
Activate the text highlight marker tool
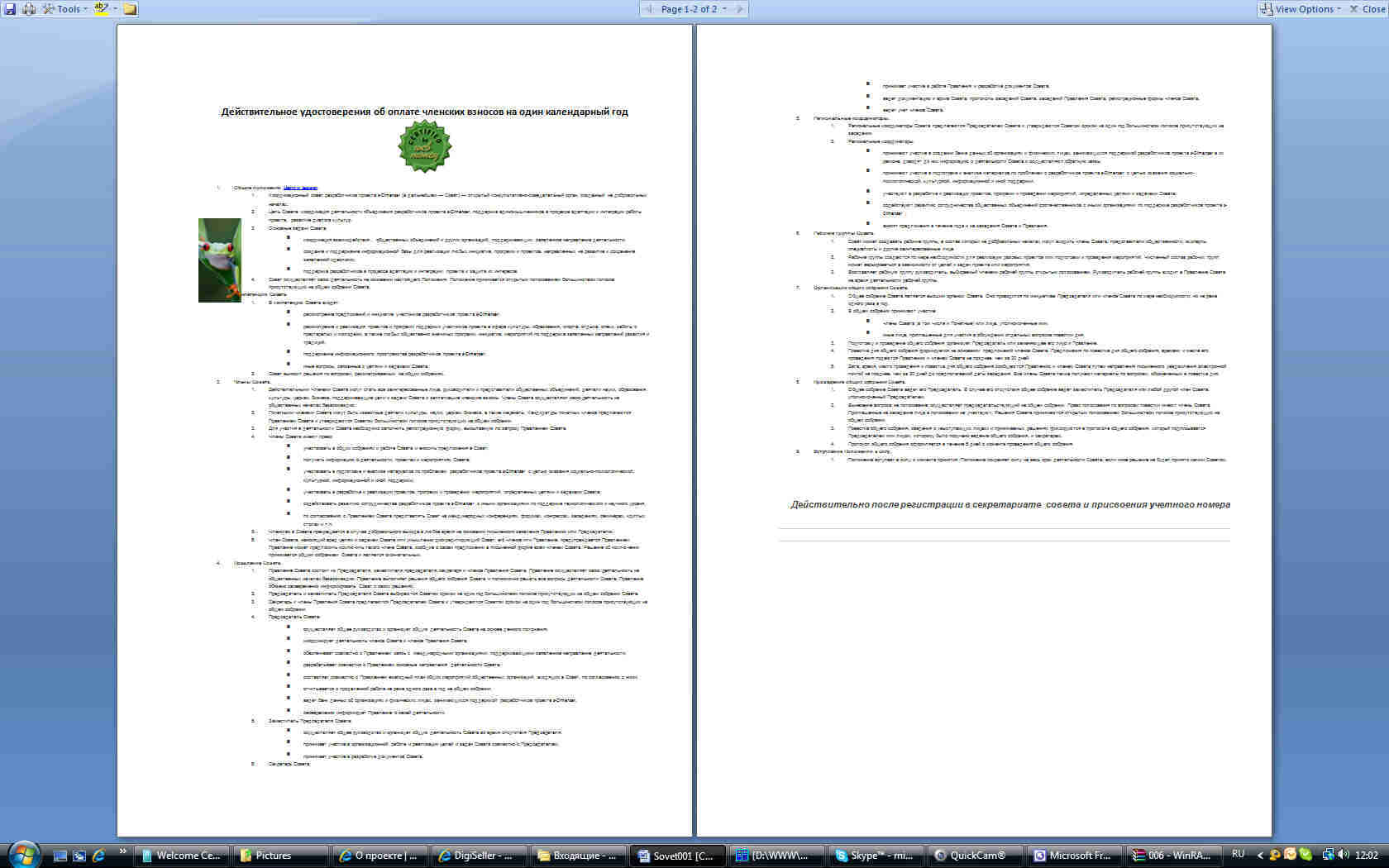101,9
